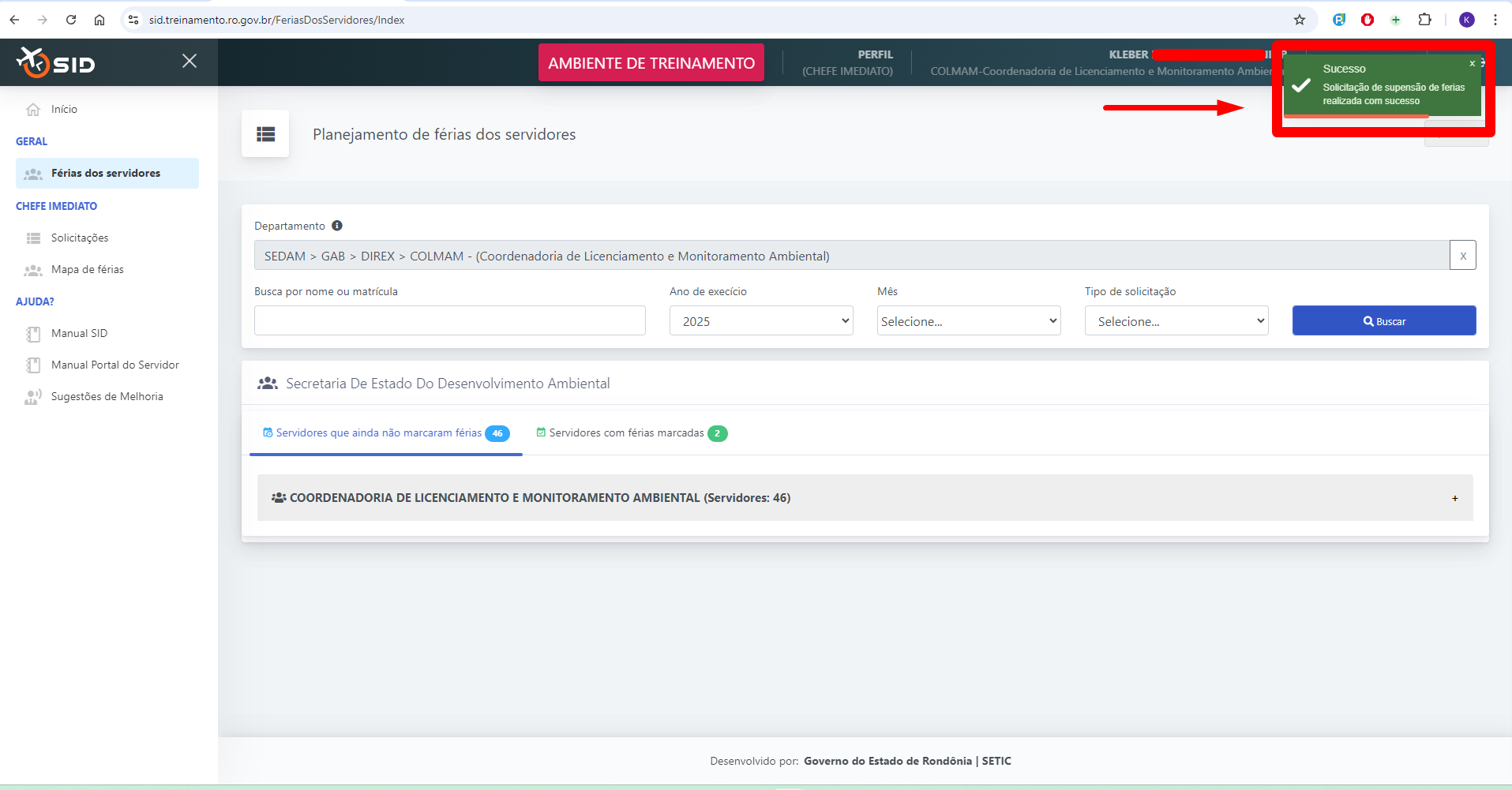The width and height of the screenshot is (1512, 790).
Task: View site information icon in address bar
Action: pos(133,20)
